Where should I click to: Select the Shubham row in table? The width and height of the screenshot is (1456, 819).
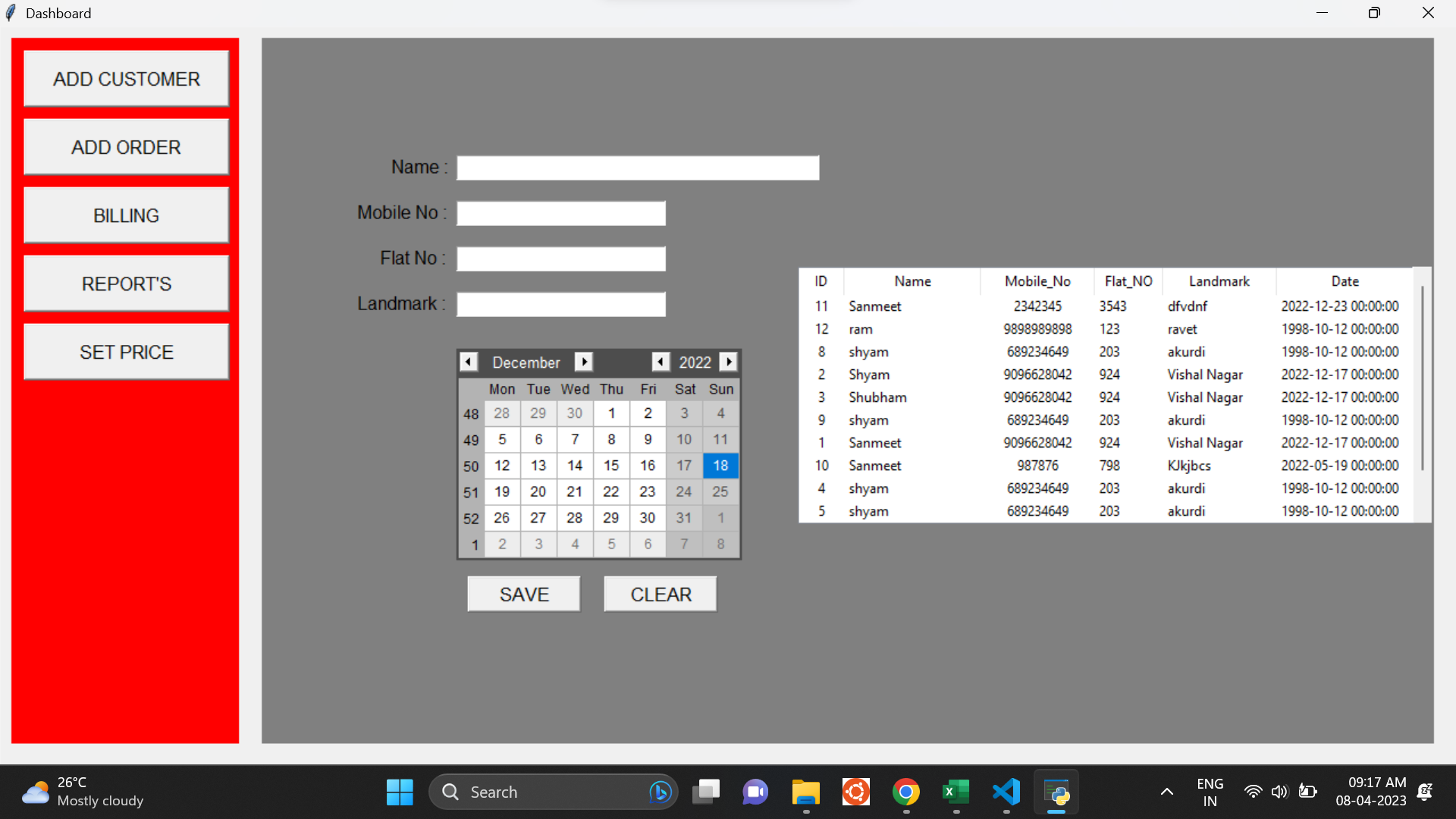point(877,397)
